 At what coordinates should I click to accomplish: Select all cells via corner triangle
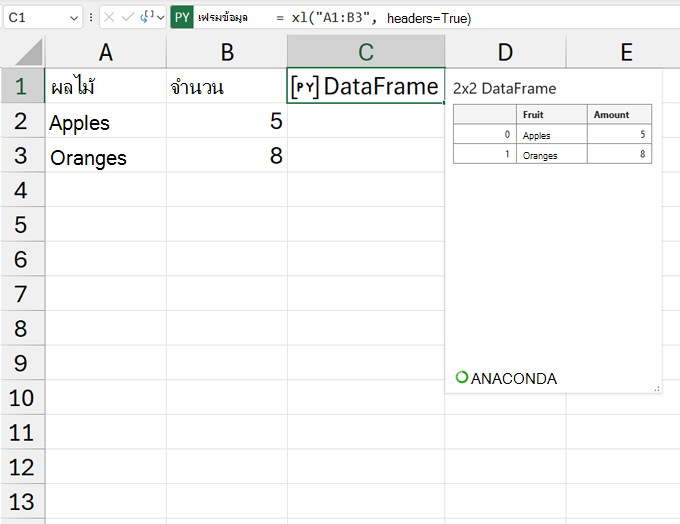pyautogui.click(x=28, y=52)
